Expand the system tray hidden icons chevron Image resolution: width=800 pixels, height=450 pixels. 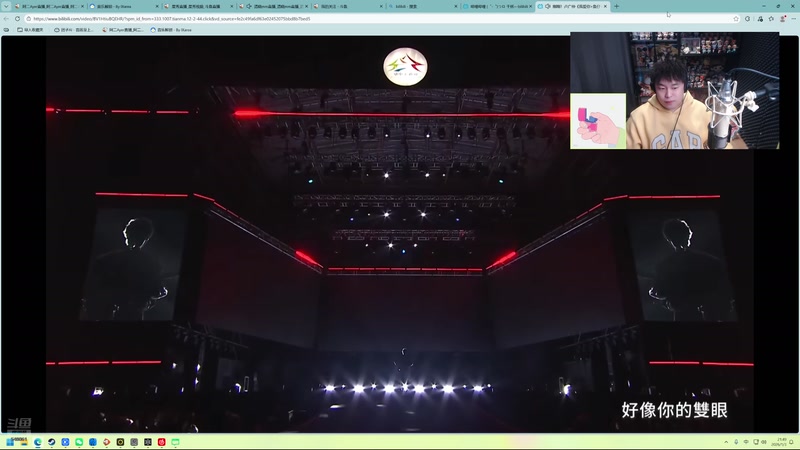[726, 442]
